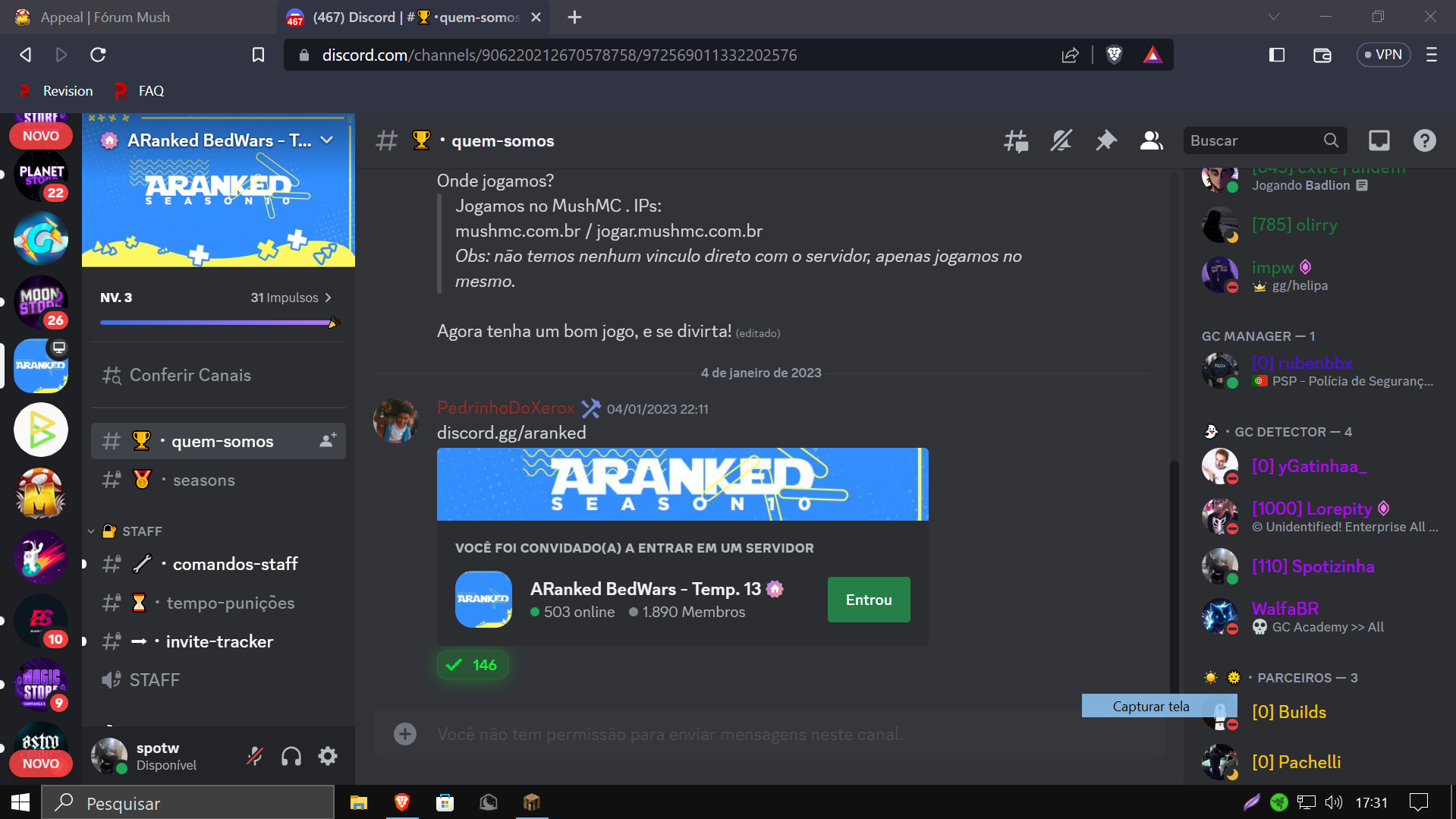Image resolution: width=1456 pixels, height=819 pixels.
Task: Select the seasons channel
Action: pos(219,480)
